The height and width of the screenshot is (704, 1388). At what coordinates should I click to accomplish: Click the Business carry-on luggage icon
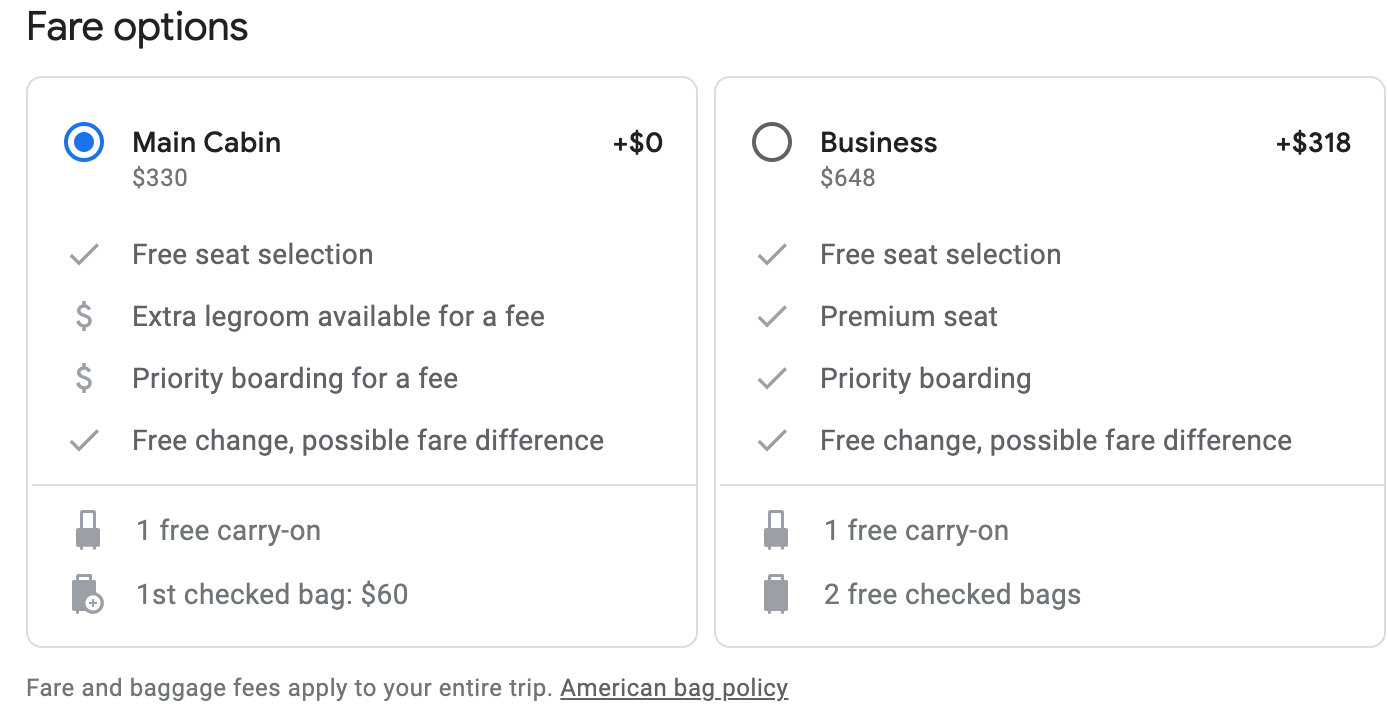(x=775, y=530)
